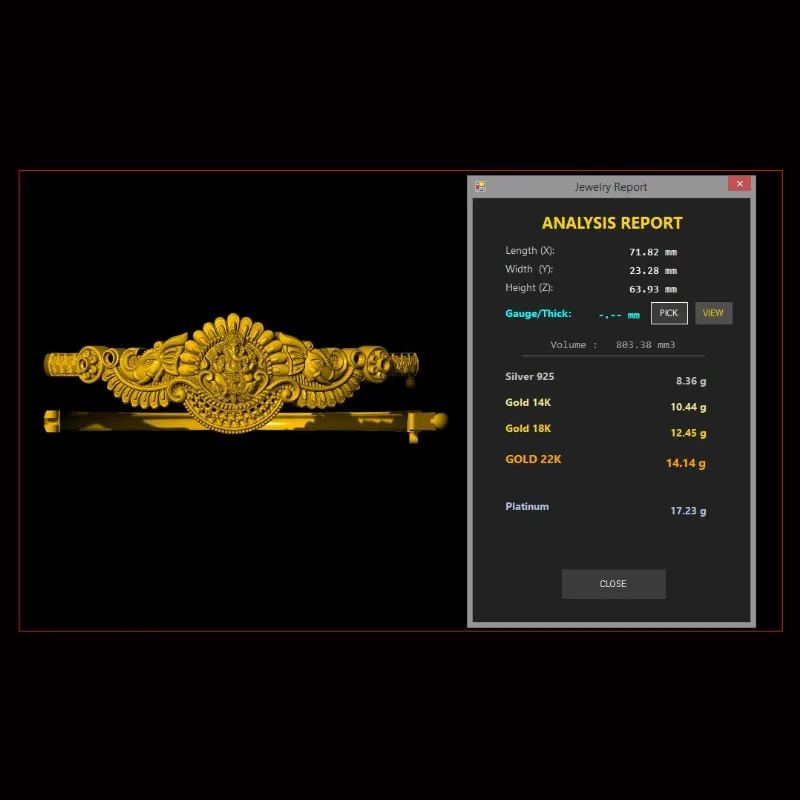Select the GOLD 22K weight 14.14 g
The image size is (800, 800).
686,463
